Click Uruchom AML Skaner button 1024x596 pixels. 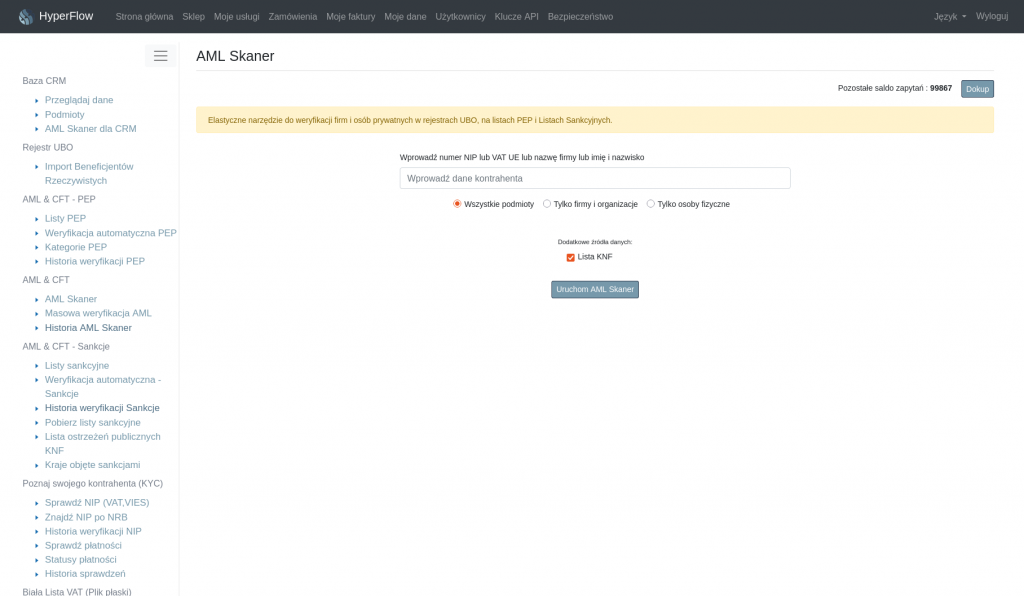(595, 289)
